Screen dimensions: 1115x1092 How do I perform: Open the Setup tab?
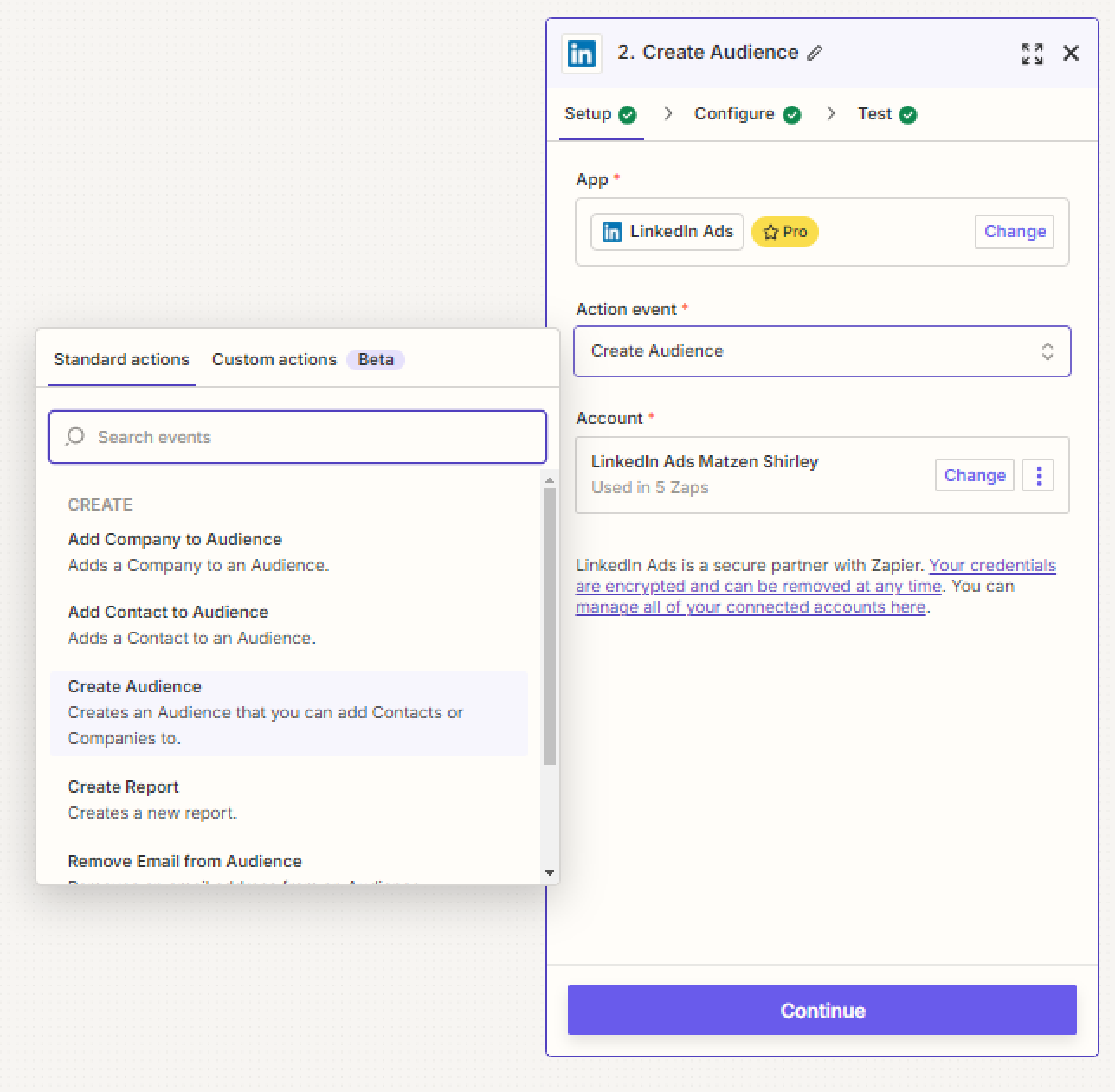(x=600, y=114)
